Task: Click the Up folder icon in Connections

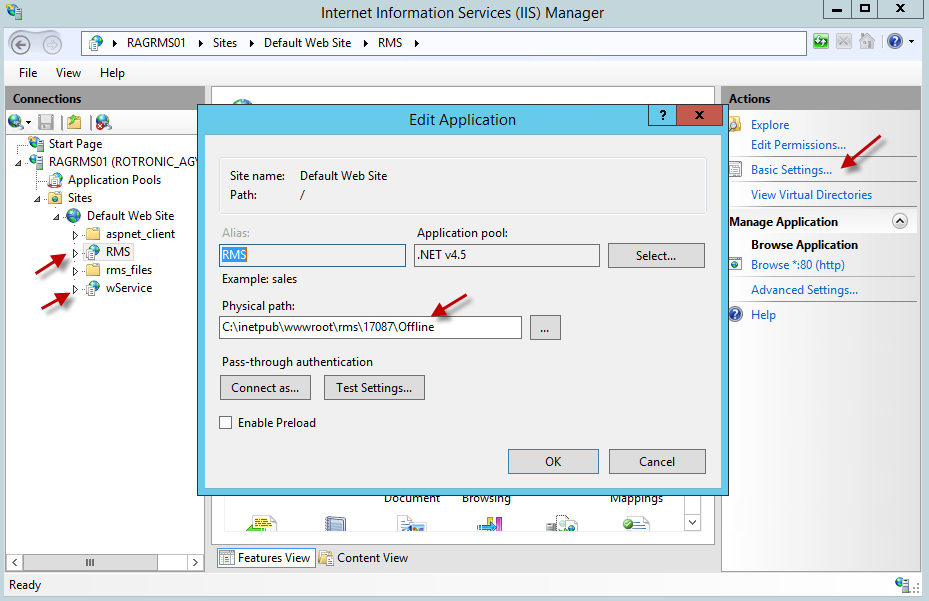Action: [74, 122]
